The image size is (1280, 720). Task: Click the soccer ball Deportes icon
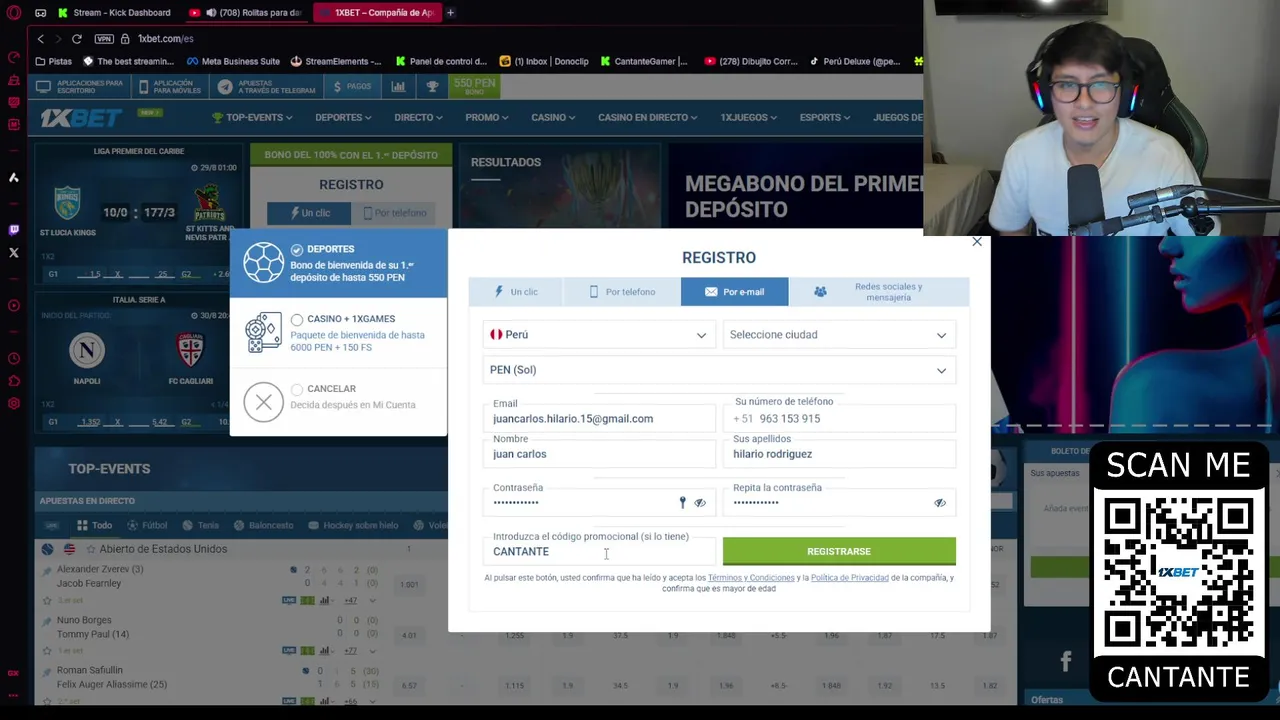(264, 264)
